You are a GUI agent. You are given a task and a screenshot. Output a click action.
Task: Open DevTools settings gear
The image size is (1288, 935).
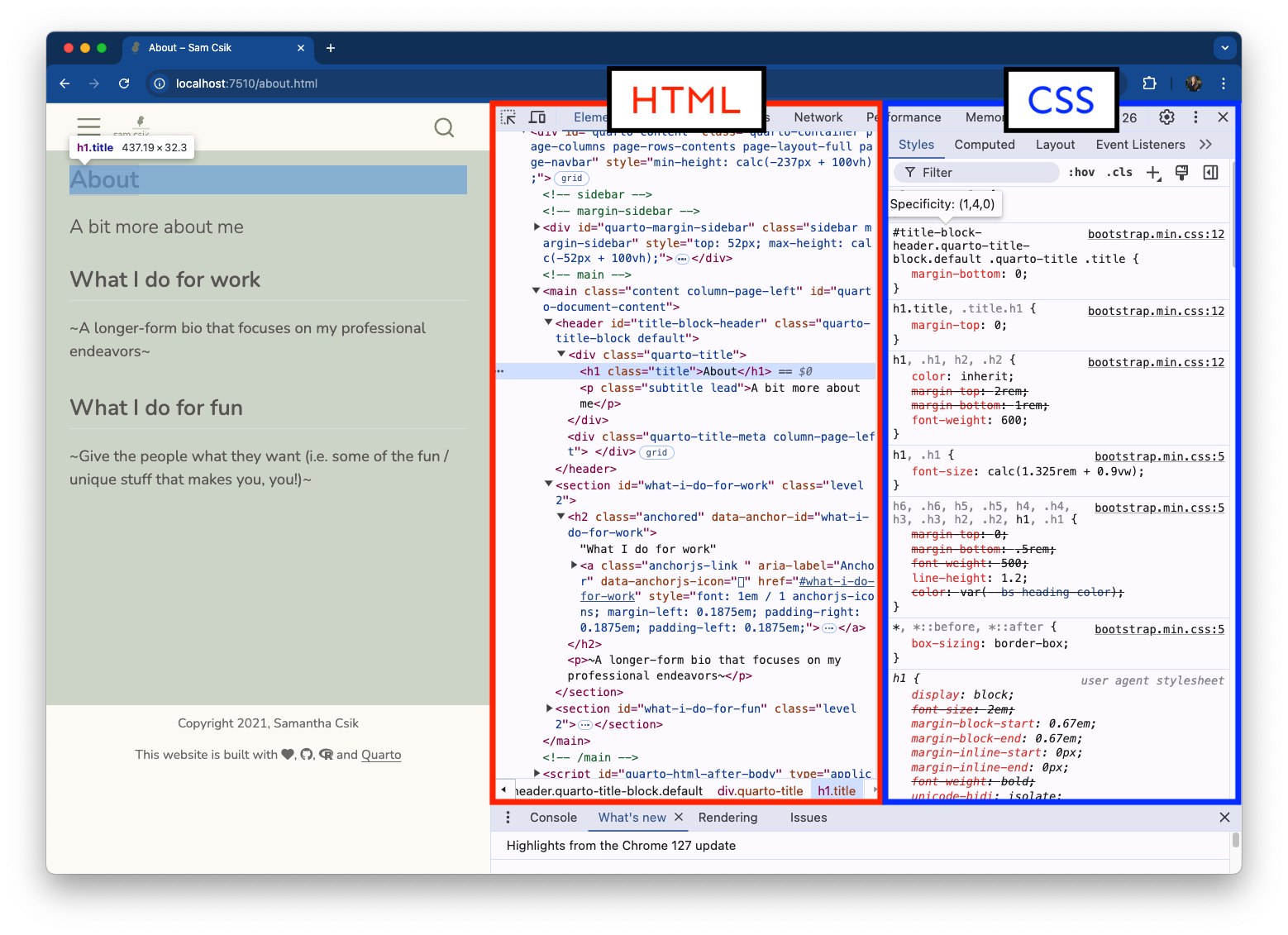click(x=1166, y=117)
